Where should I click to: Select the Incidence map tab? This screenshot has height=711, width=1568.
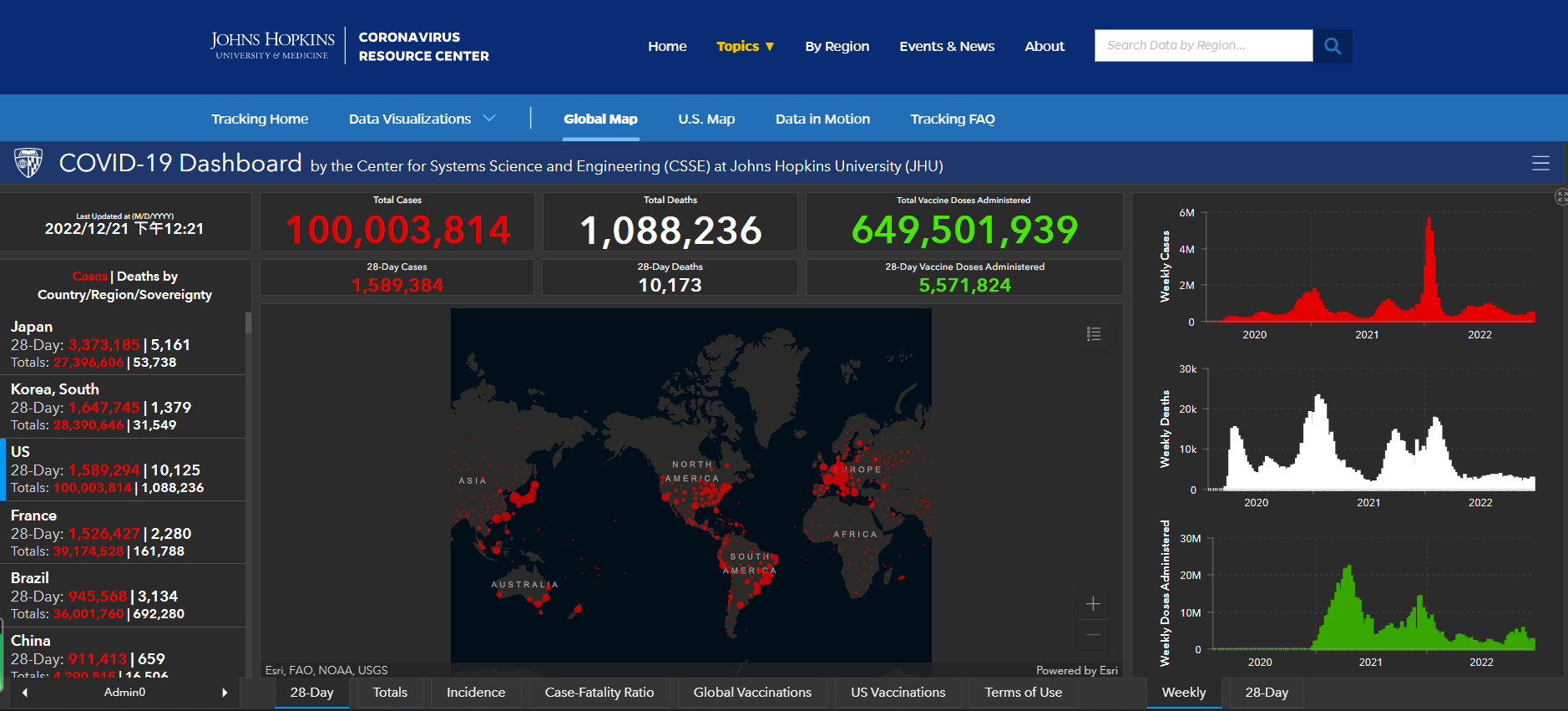(475, 693)
